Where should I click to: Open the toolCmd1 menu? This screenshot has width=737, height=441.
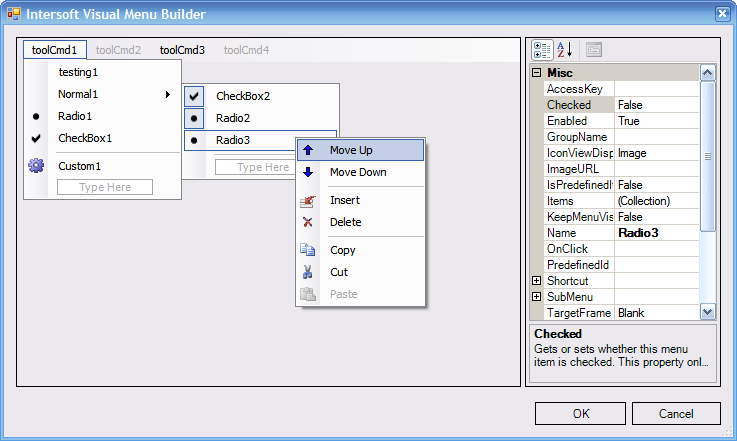point(55,50)
